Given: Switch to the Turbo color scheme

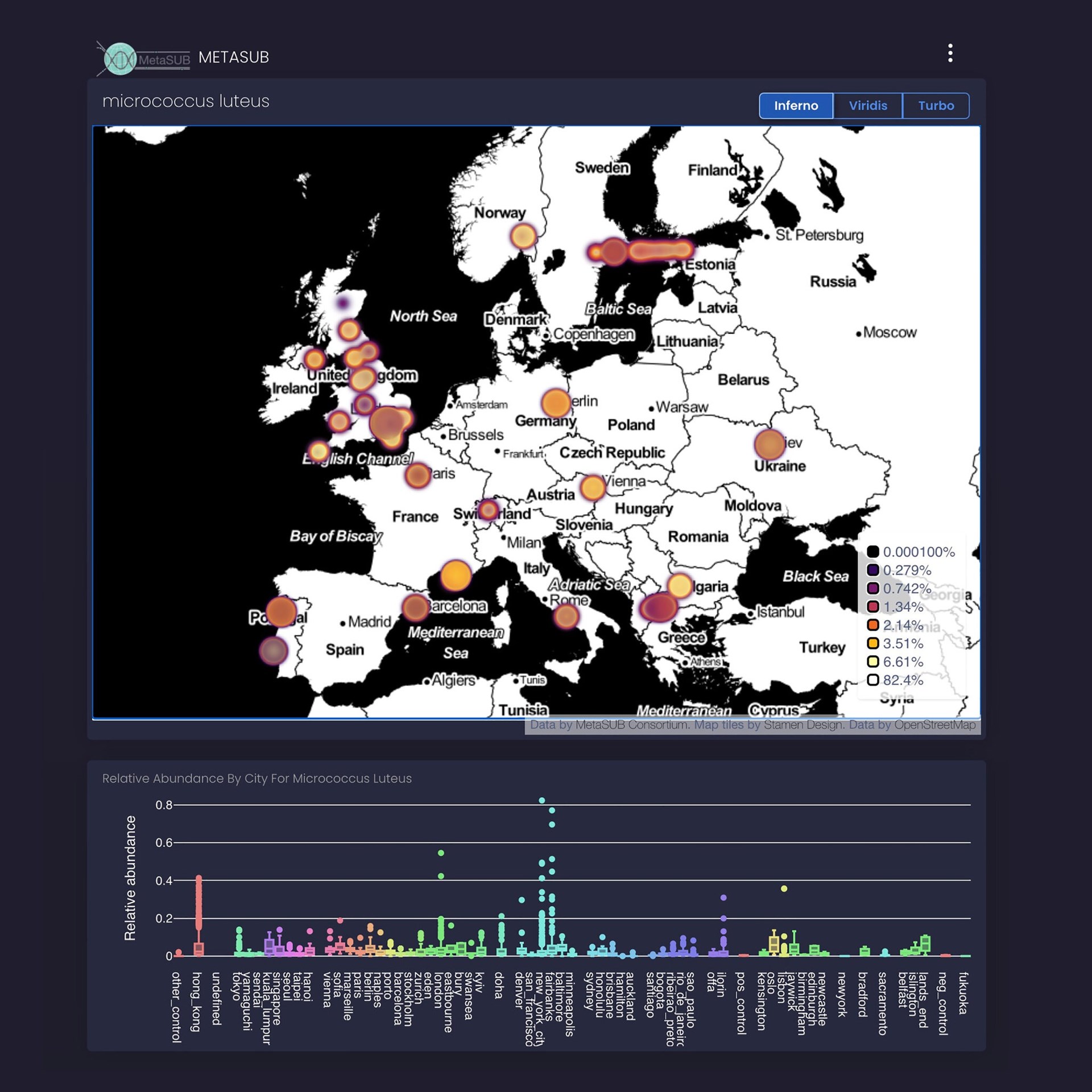Looking at the screenshot, I should pyautogui.click(x=936, y=106).
